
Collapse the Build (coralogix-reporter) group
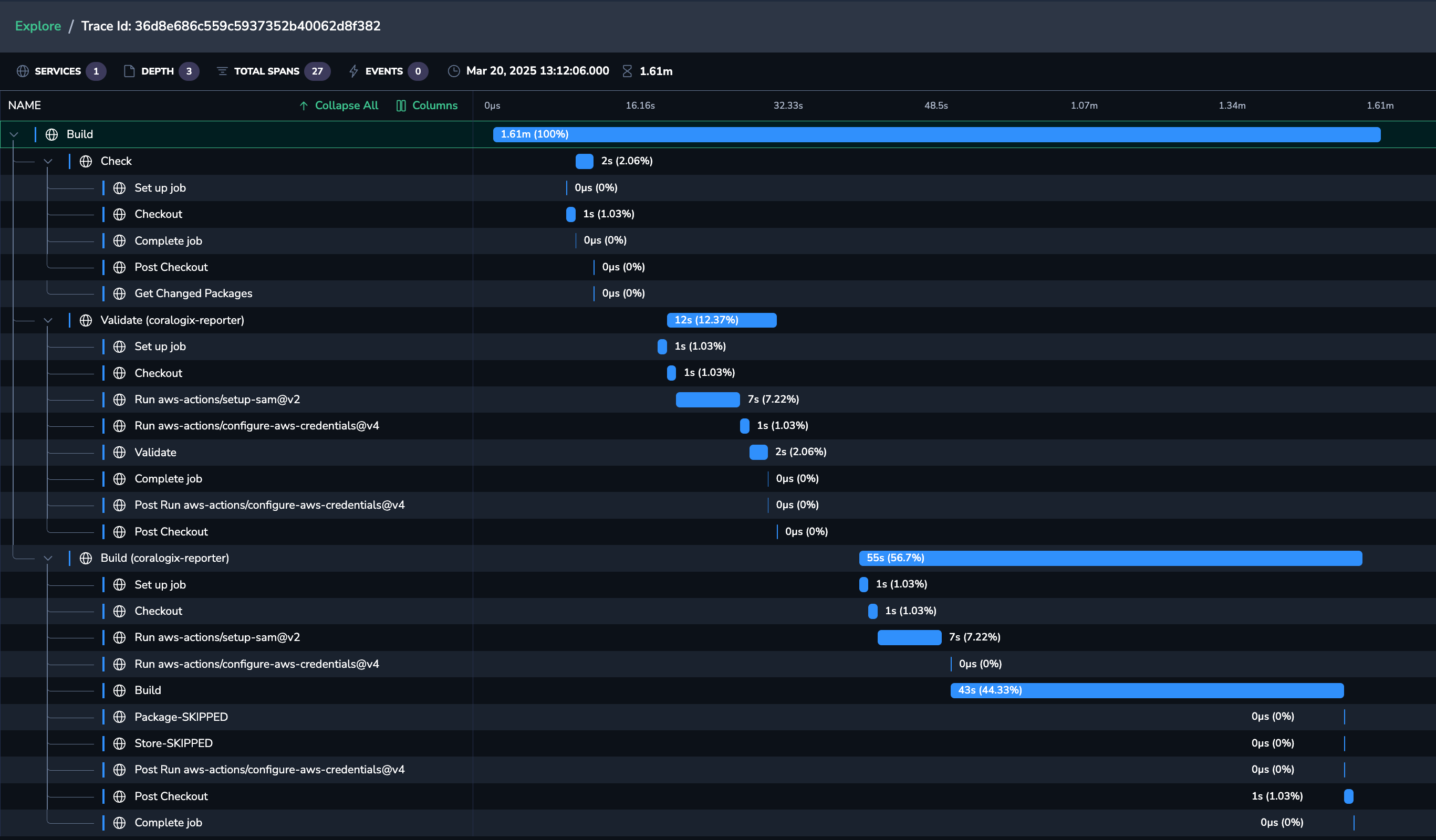pos(48,558)
